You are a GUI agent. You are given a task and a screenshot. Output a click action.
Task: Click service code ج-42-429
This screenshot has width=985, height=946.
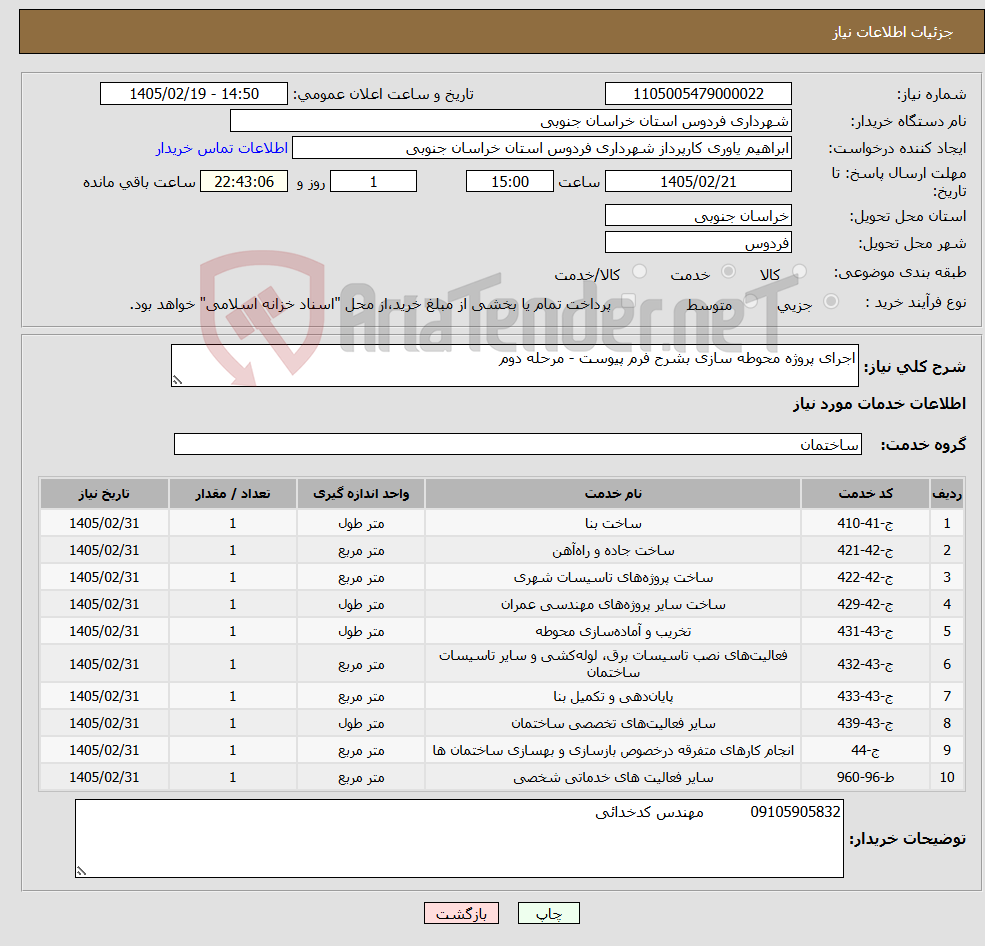pos(865,604)
